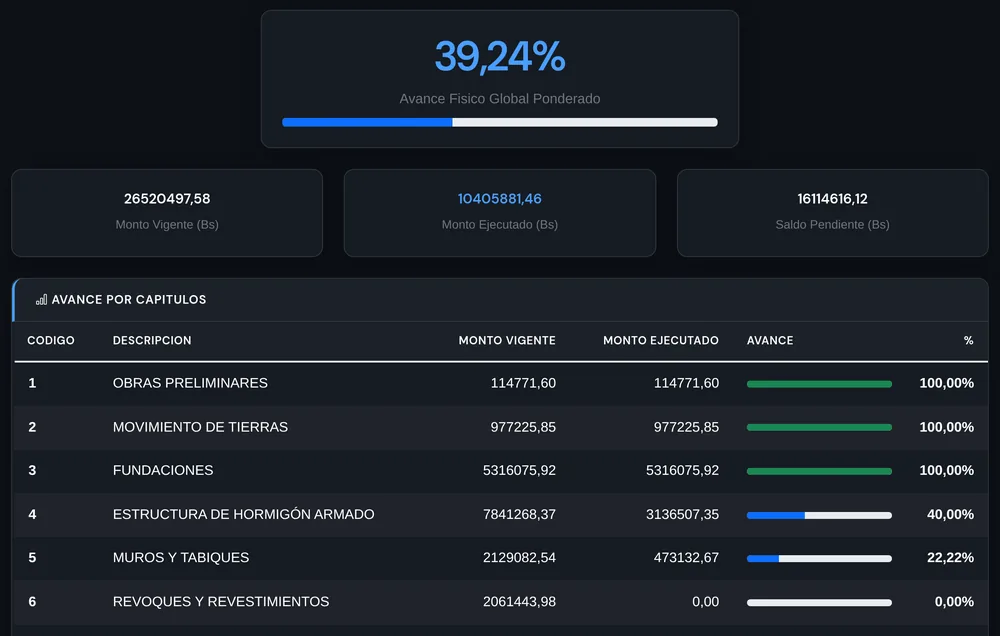Image resolution: width=1000 pixels, height=636 pixels.
Task: Click the Estructura de Hormigón Armado progress bar
Action: [819, 515]
